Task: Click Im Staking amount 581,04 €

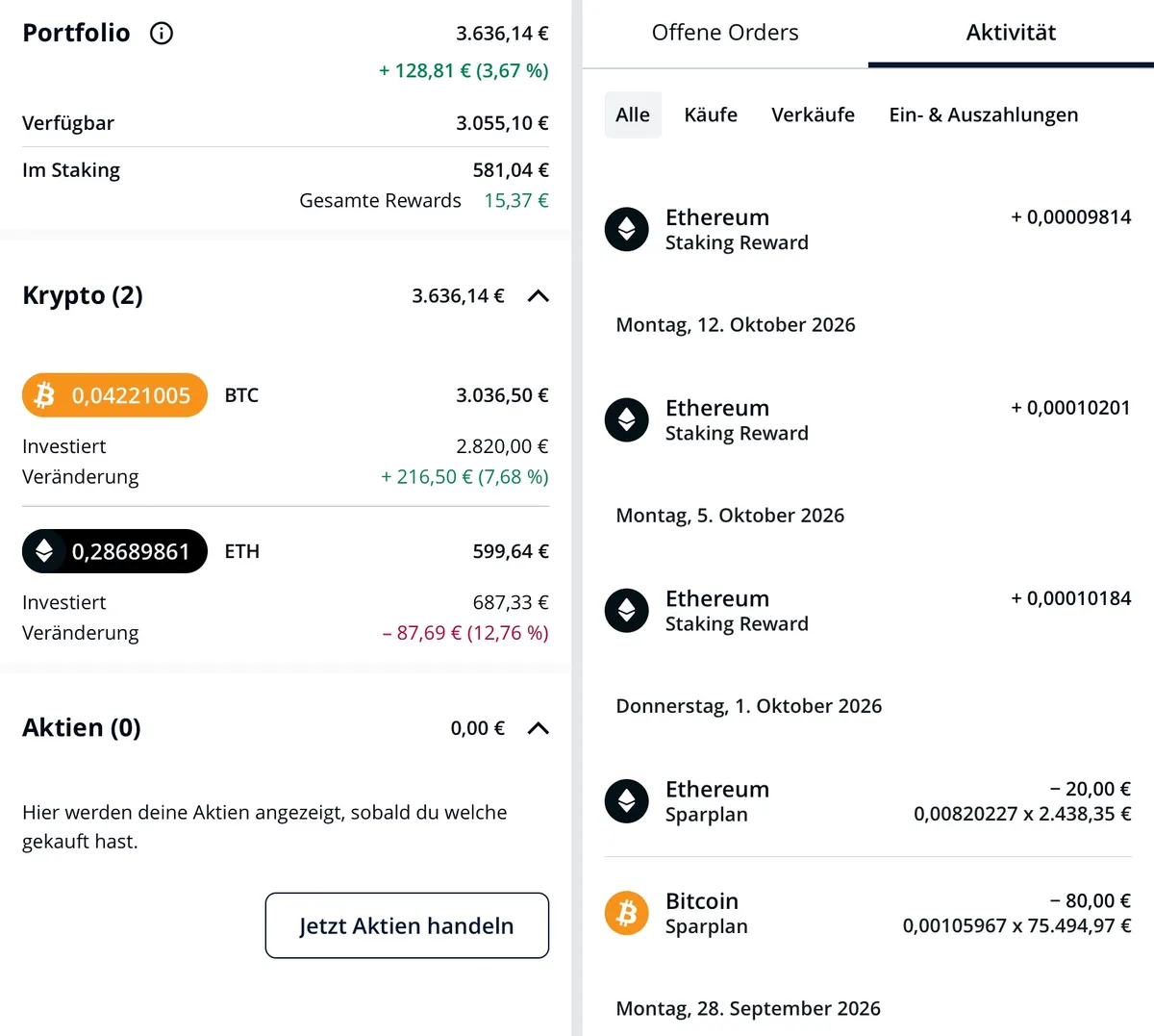Action: 511,170
